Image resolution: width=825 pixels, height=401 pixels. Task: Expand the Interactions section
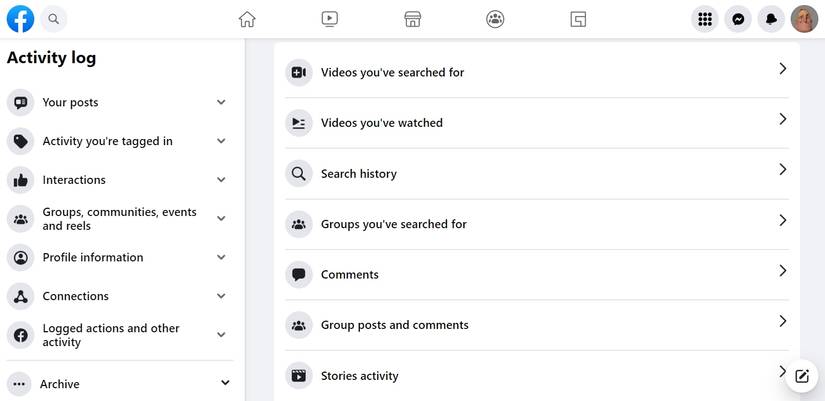(x=118, y=180)
